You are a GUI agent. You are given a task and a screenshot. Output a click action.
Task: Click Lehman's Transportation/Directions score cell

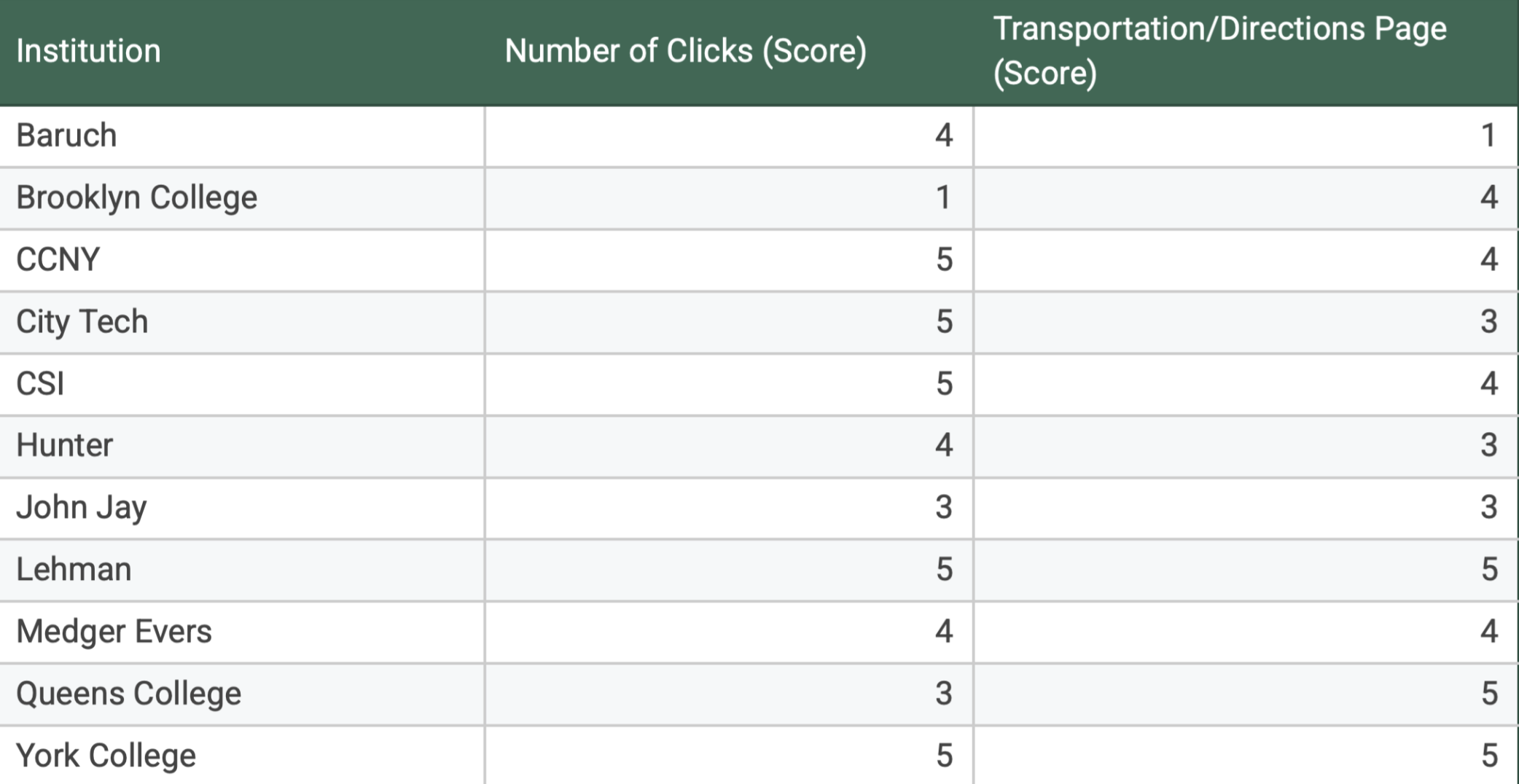click(x=1488, y=569)
